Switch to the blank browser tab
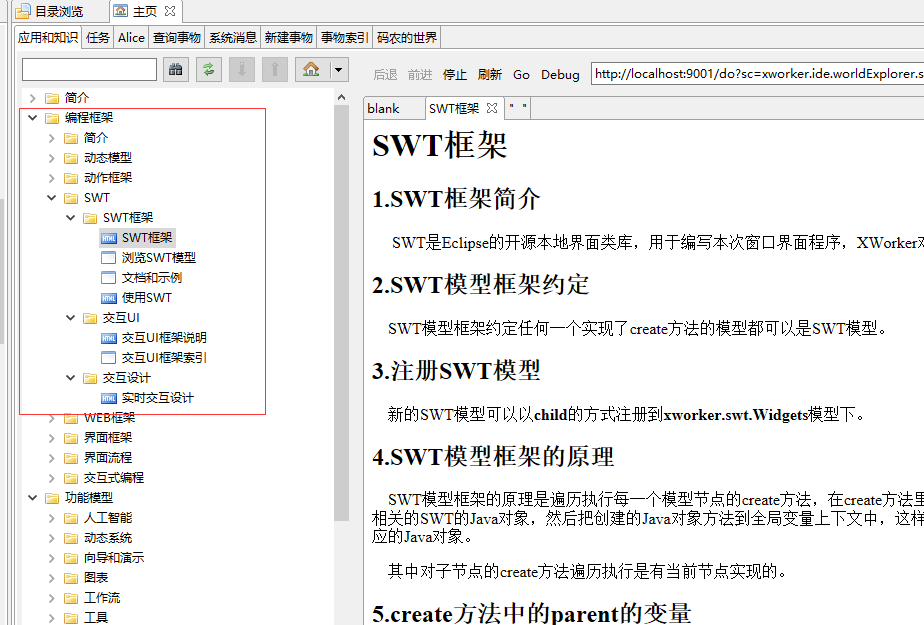This screenshot has width=924, height=625. coord(383,108)
